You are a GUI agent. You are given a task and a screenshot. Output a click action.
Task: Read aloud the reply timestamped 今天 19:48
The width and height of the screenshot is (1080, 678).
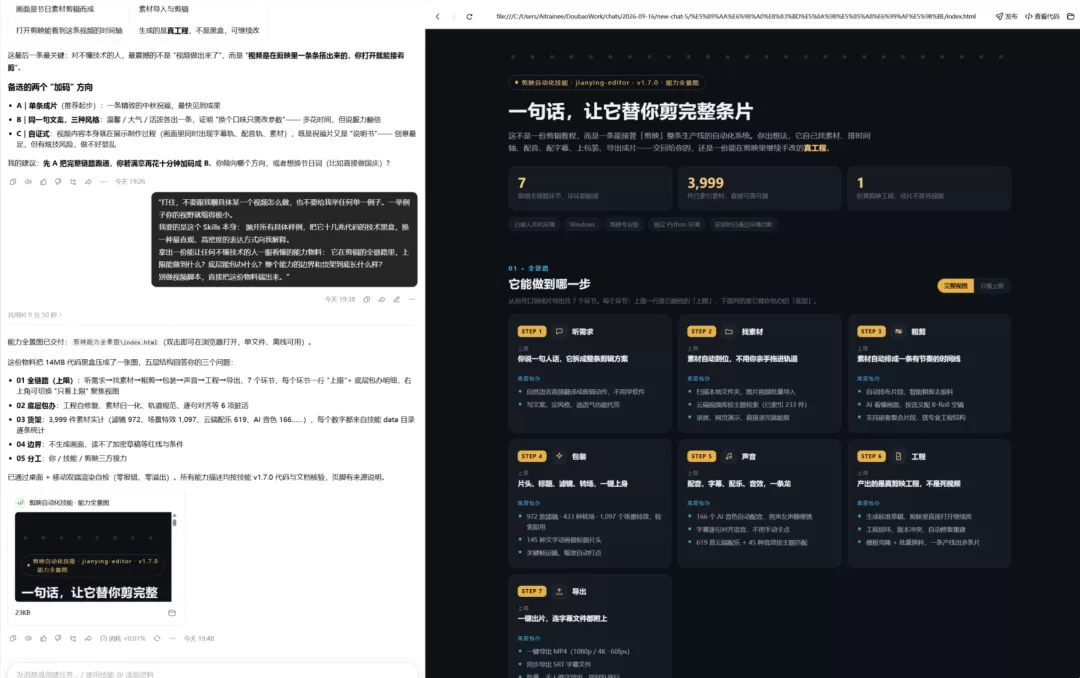(28, 639)
